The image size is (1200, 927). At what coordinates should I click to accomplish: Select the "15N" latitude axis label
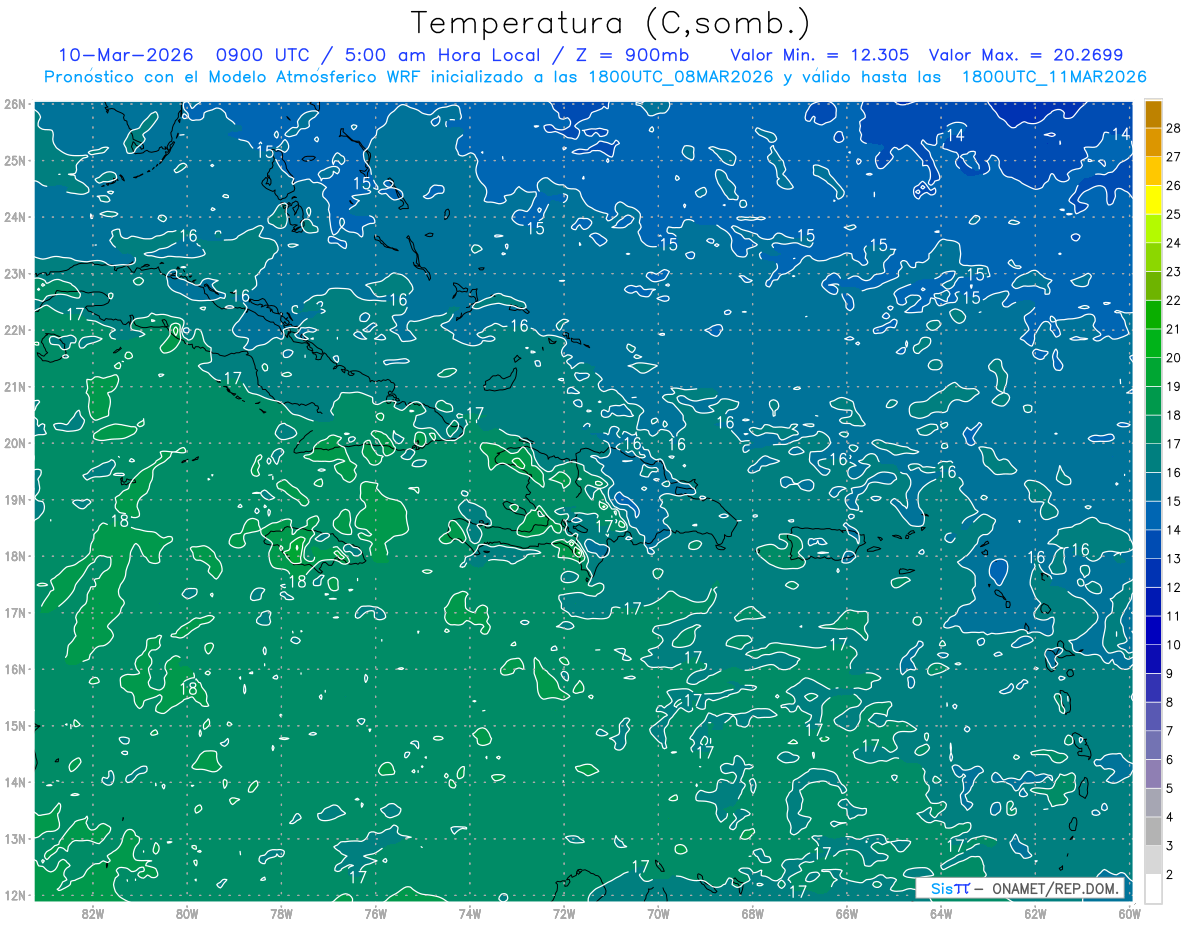point(15,725)
